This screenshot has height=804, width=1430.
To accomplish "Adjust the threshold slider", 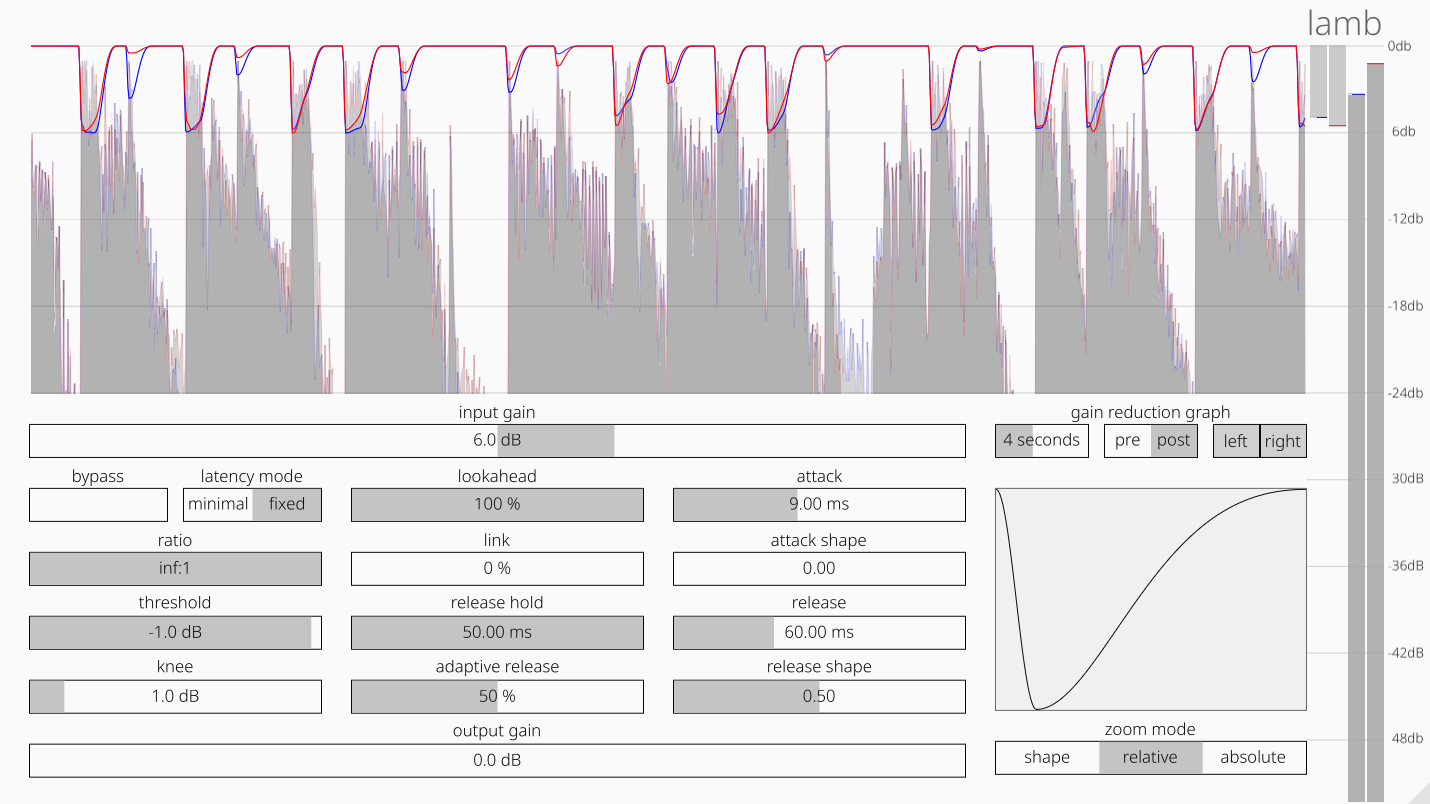I will [x=175, y=632].
